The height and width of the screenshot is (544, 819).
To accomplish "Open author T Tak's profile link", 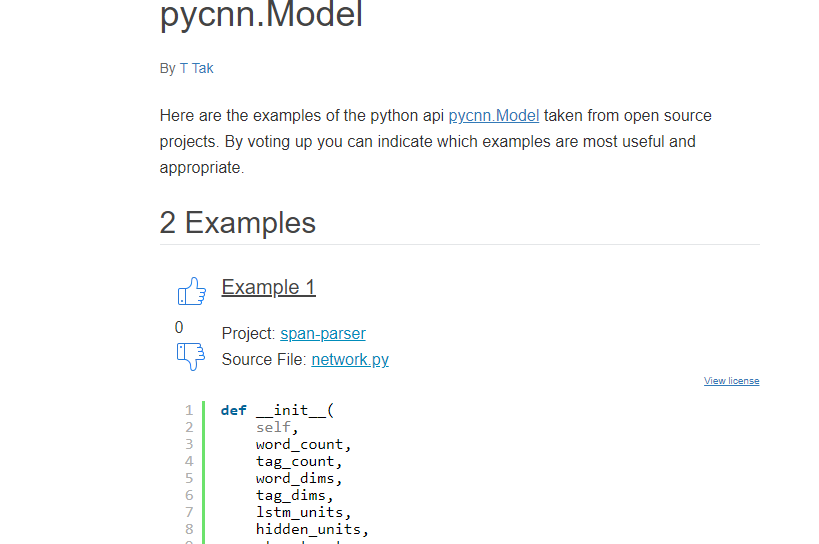I will coord(196,68).
